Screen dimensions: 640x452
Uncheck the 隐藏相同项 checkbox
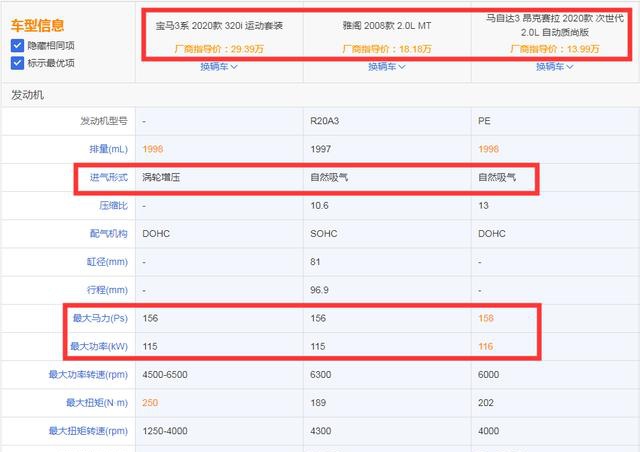[17, 45]
